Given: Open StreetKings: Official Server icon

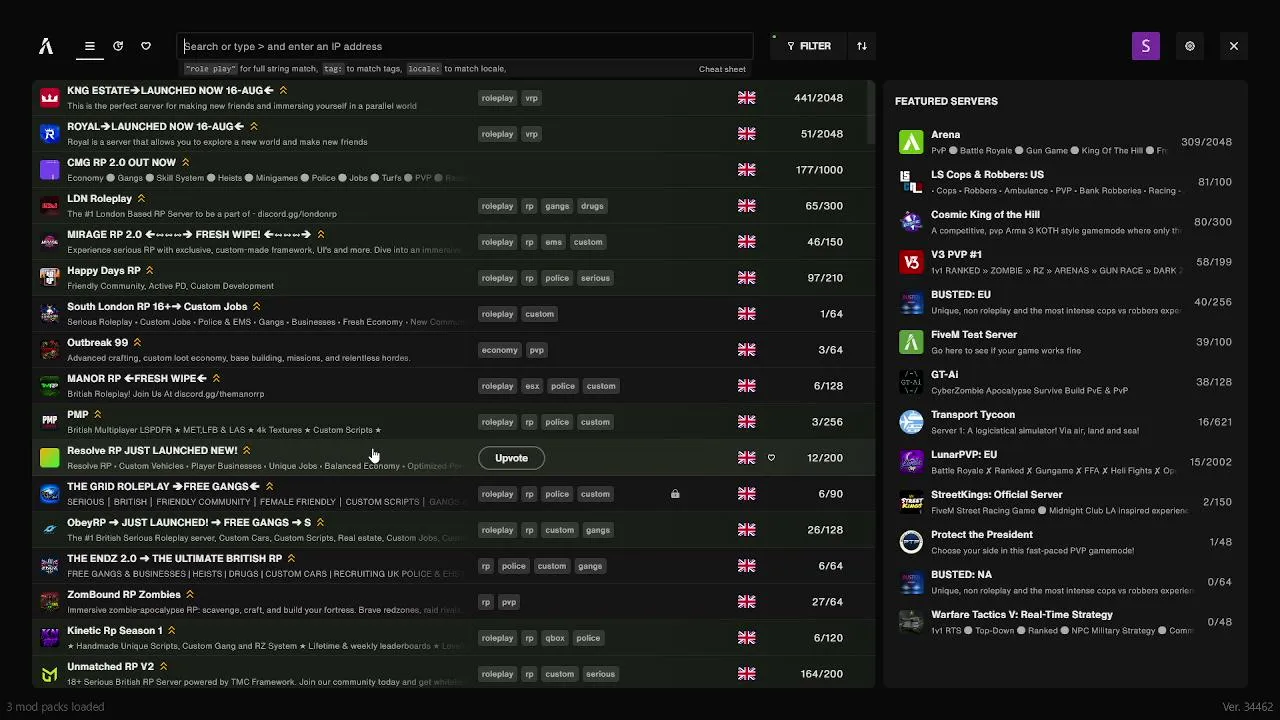Looking at the screenshot, I should pos(911,502).
